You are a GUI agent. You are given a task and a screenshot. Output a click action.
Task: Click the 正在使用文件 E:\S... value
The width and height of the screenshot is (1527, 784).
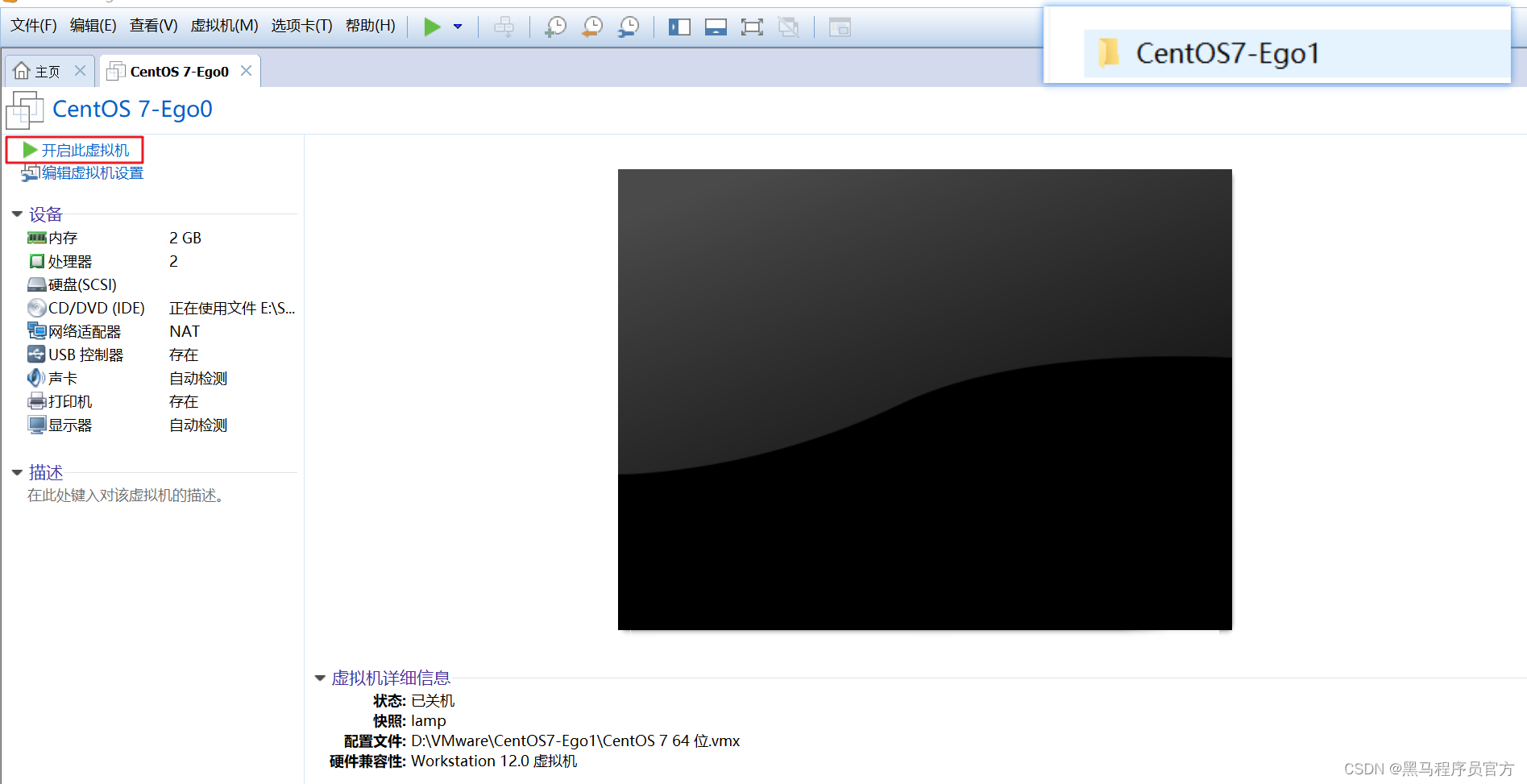click(232, 308)
